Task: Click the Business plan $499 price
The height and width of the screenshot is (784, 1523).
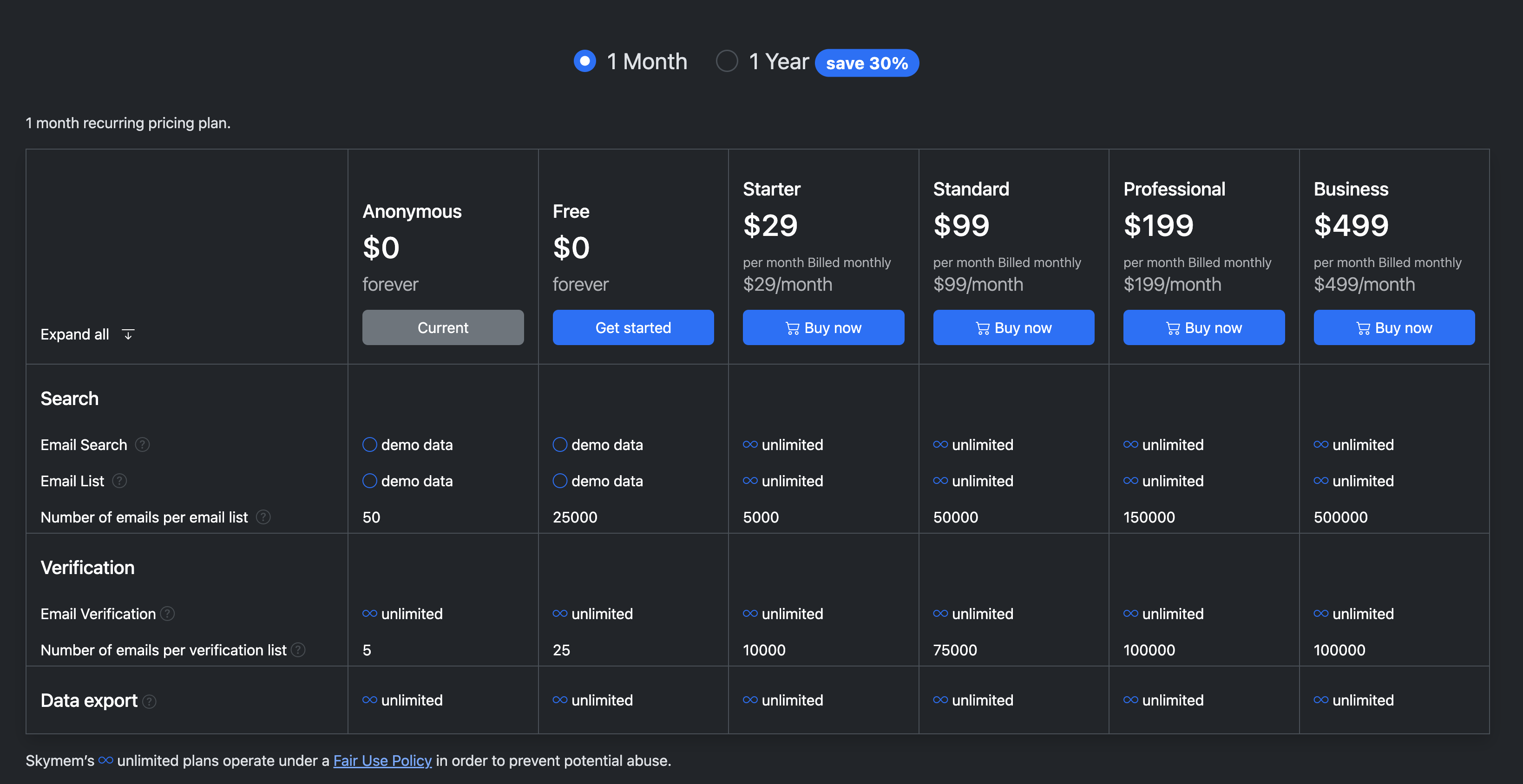Action: (1351, 225)
